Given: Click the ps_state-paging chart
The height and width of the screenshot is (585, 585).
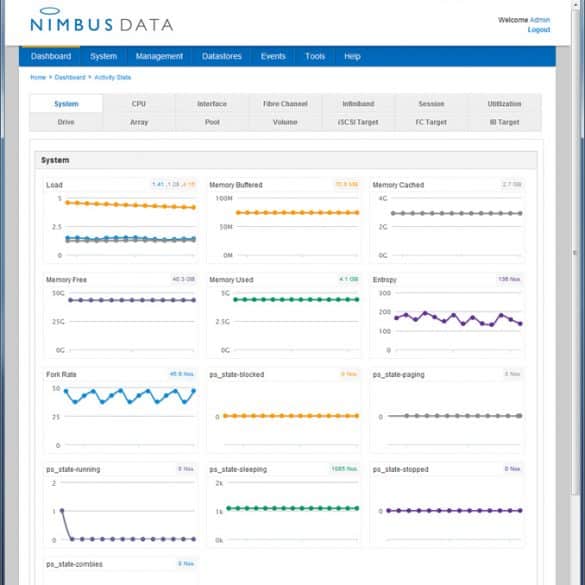Looking at the screenshot, I should (448, 410).
